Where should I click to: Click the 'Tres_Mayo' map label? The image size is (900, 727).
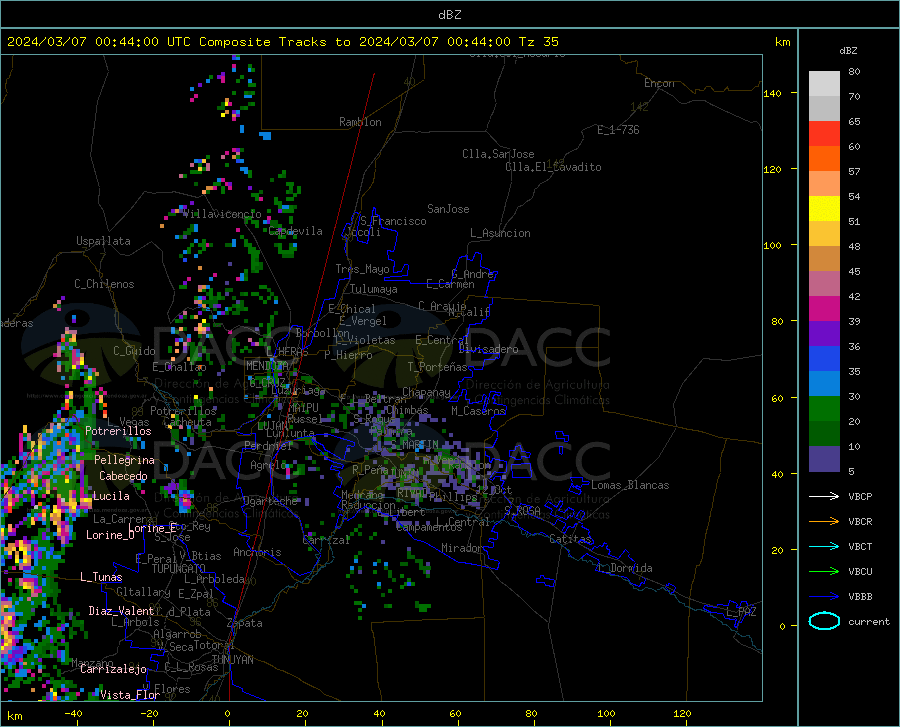click(362, 269)
